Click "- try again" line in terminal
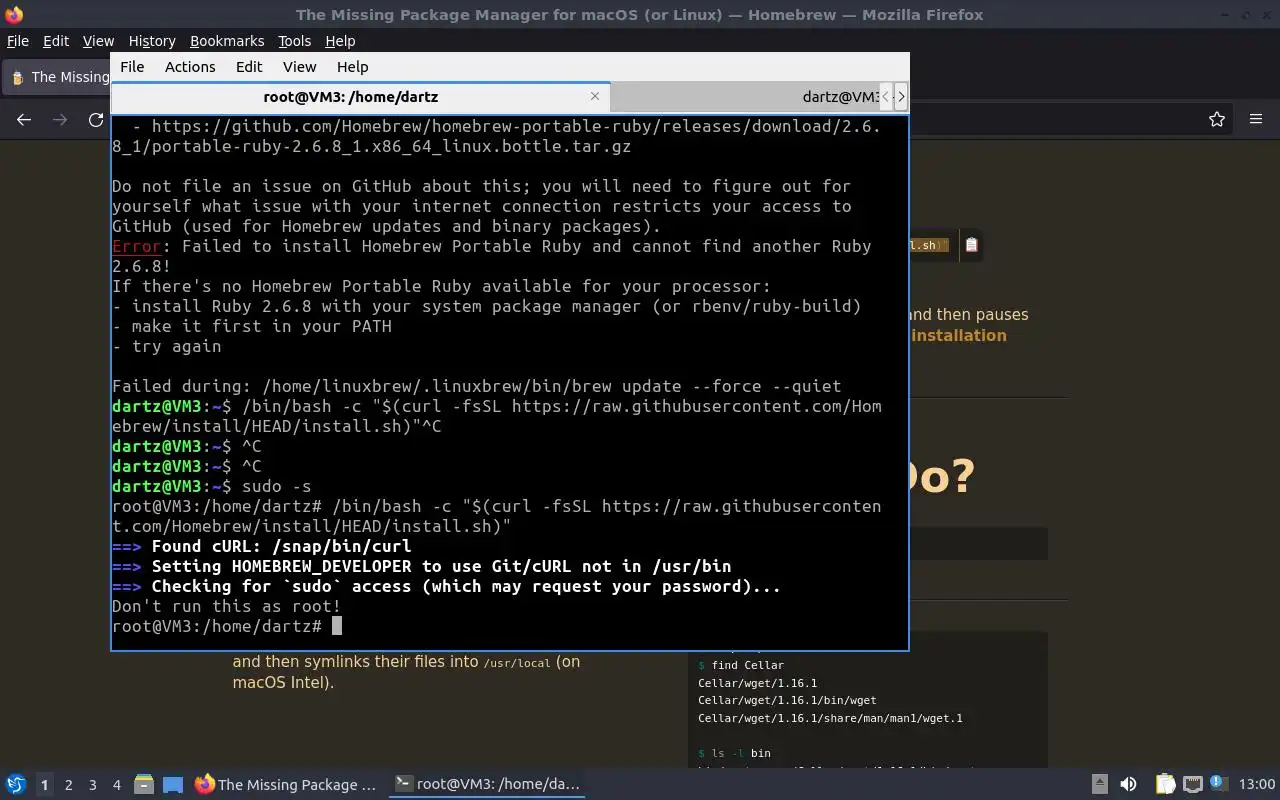Image resolution: width=1280 pixels, height=800 pixels. (x=166, y=346)
